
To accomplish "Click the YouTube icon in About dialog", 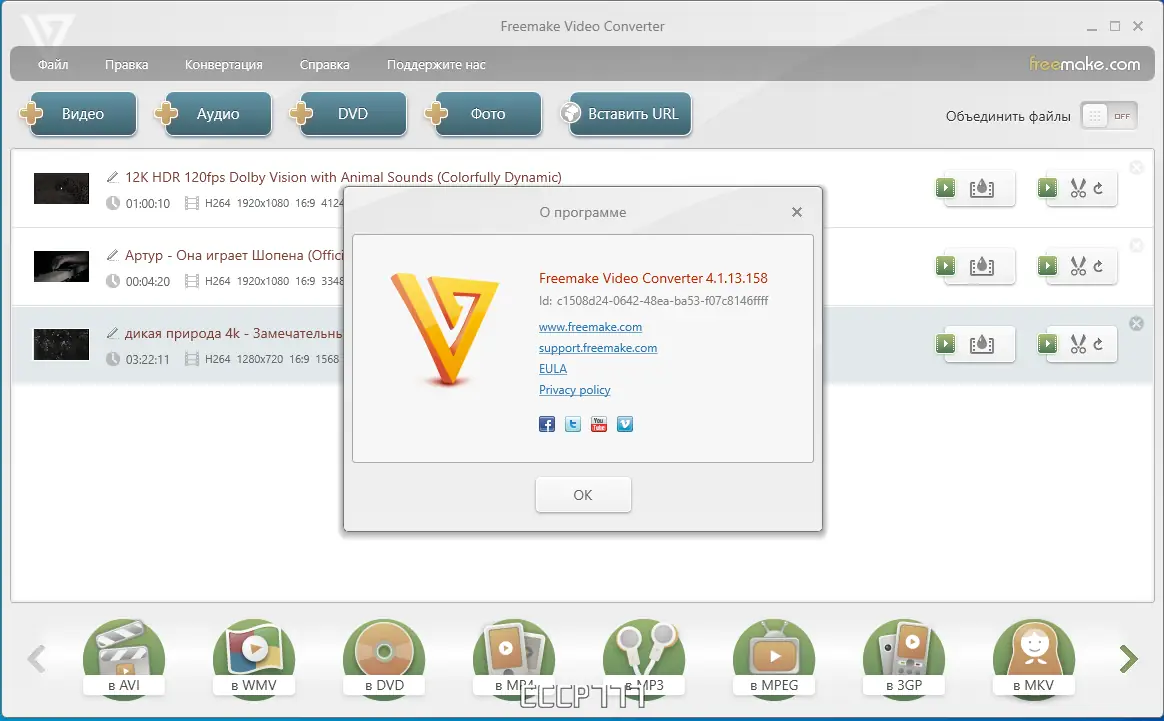I will [598, 424].
